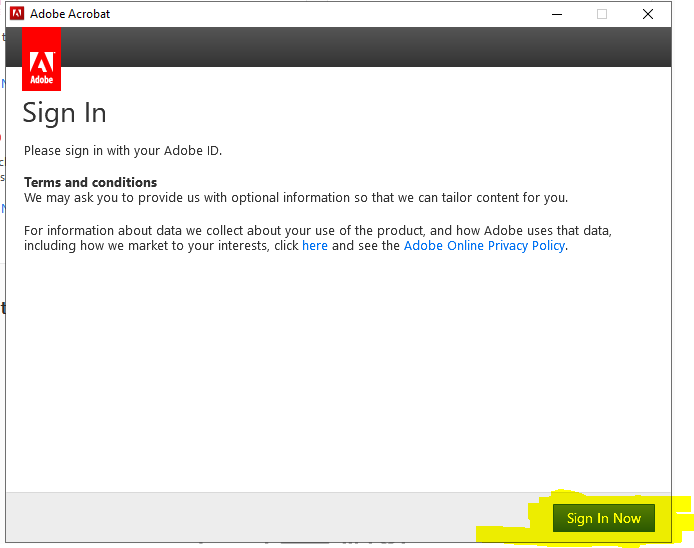The image size is (694, 548).
Task: Click the Adobe Acrobat title bar icon
Action: [x=17, y=14]
